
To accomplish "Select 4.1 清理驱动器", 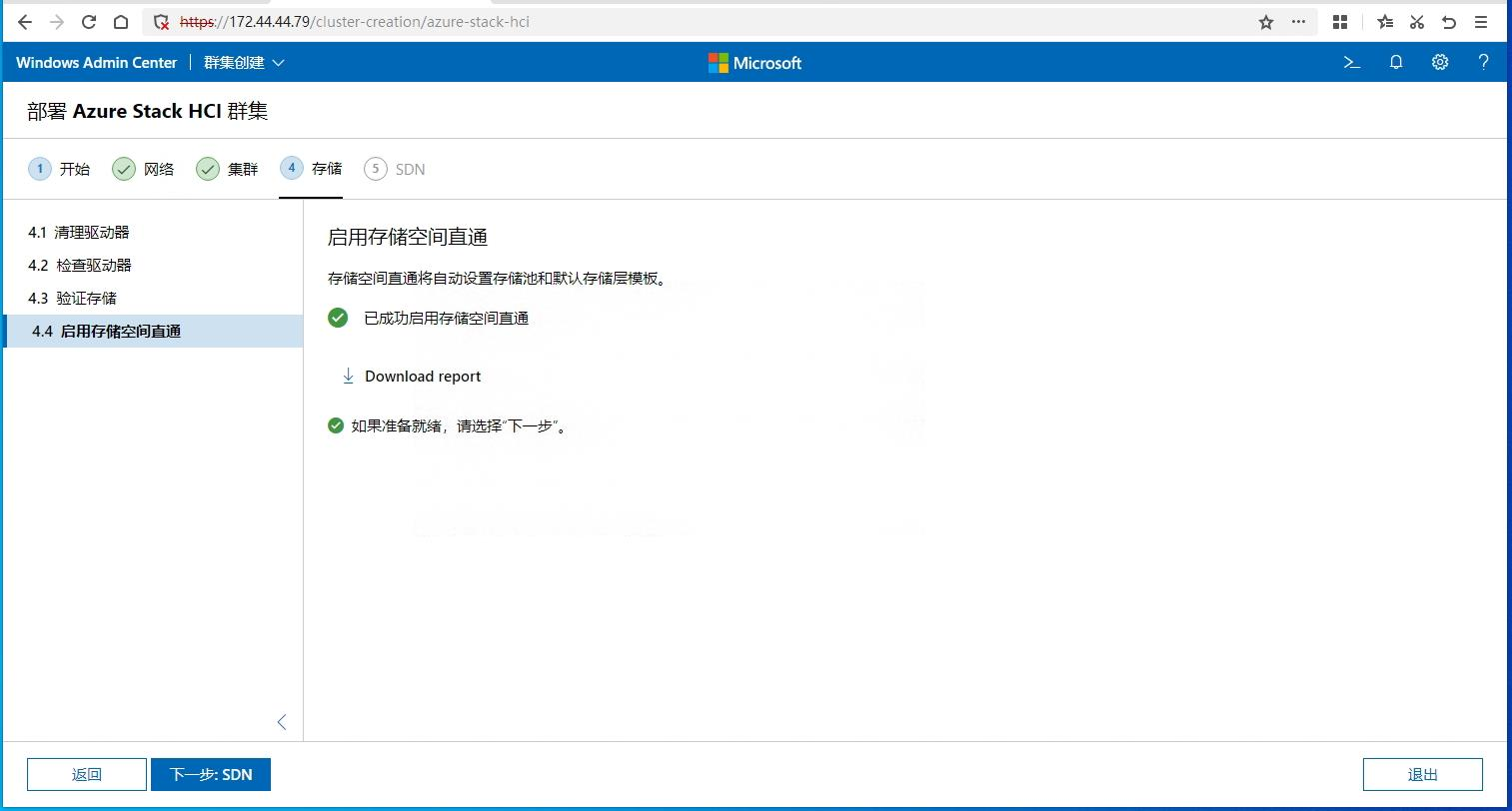I will (x=153, y=233).
